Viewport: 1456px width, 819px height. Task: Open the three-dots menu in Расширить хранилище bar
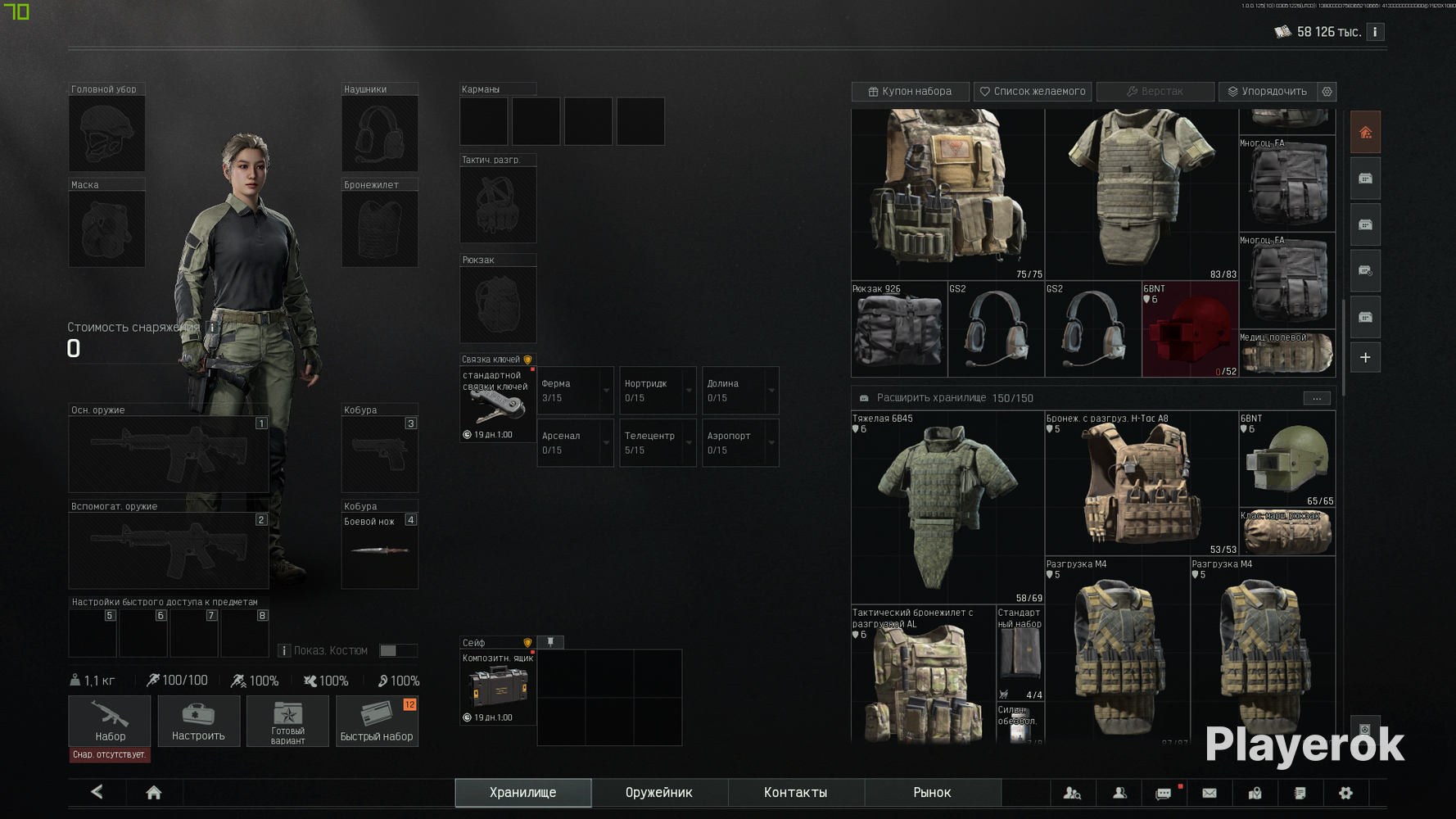point(1317,398)
